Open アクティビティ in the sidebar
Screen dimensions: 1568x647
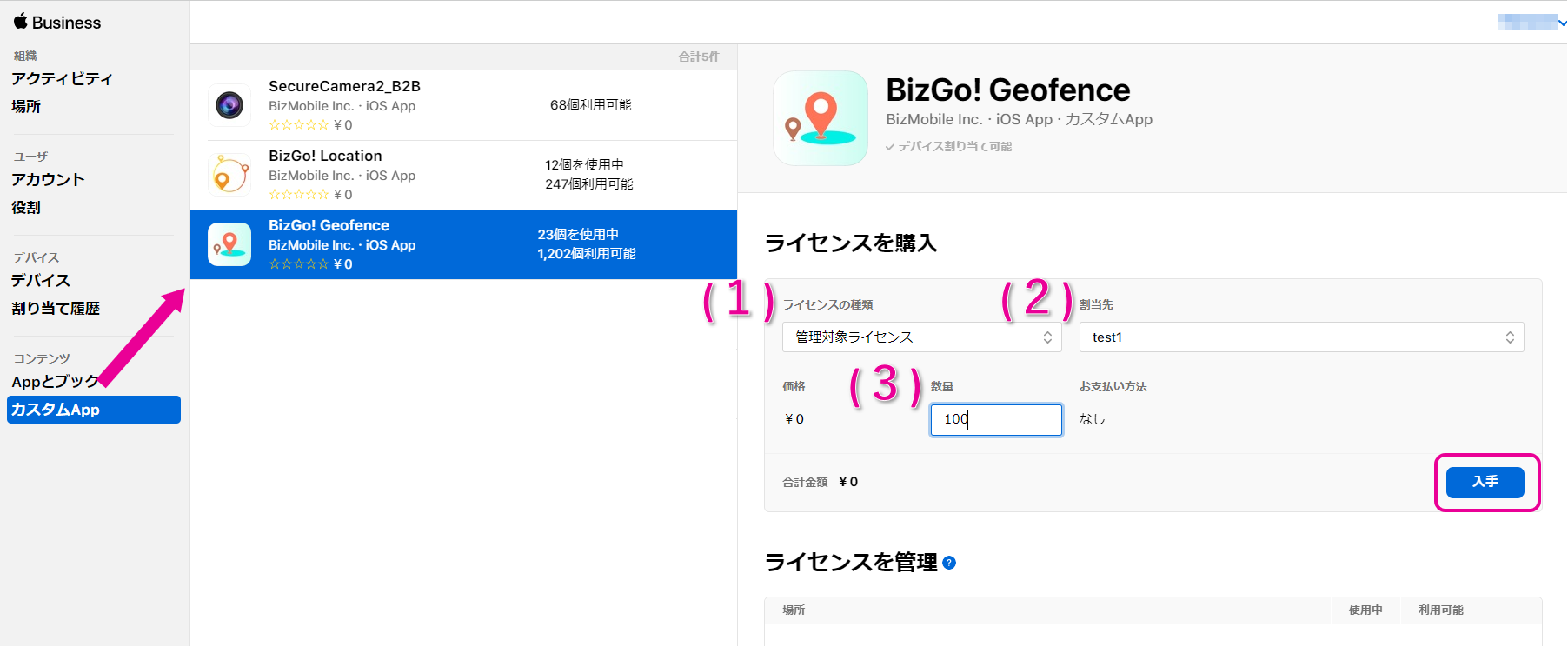62,79
